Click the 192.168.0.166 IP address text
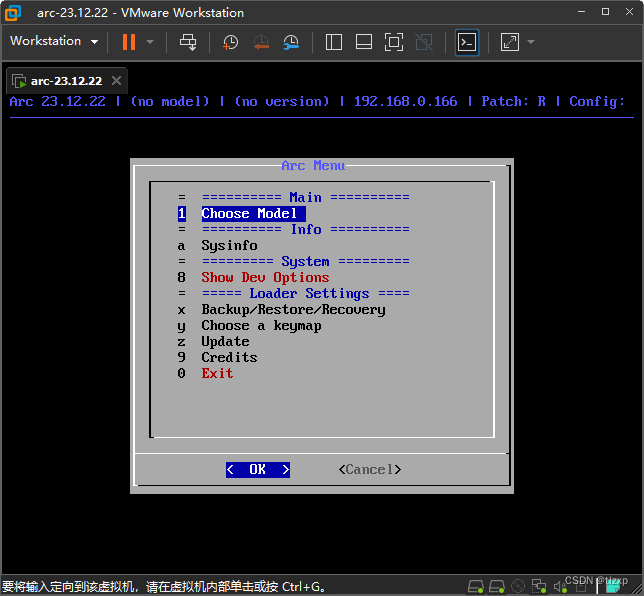 [x=405, y=101]
